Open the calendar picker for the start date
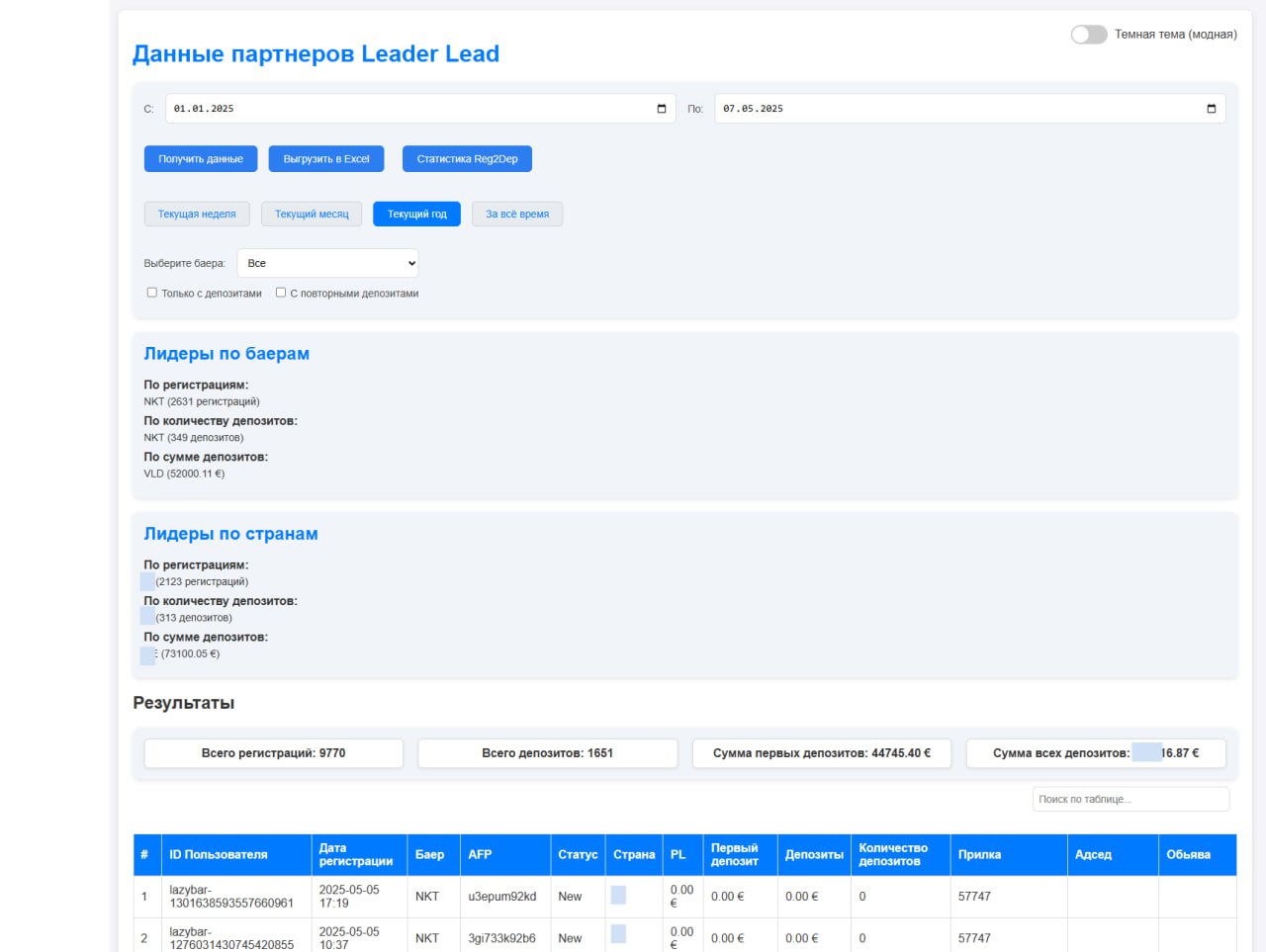This screenshot has width=1266, height=952. click(662, 109)
